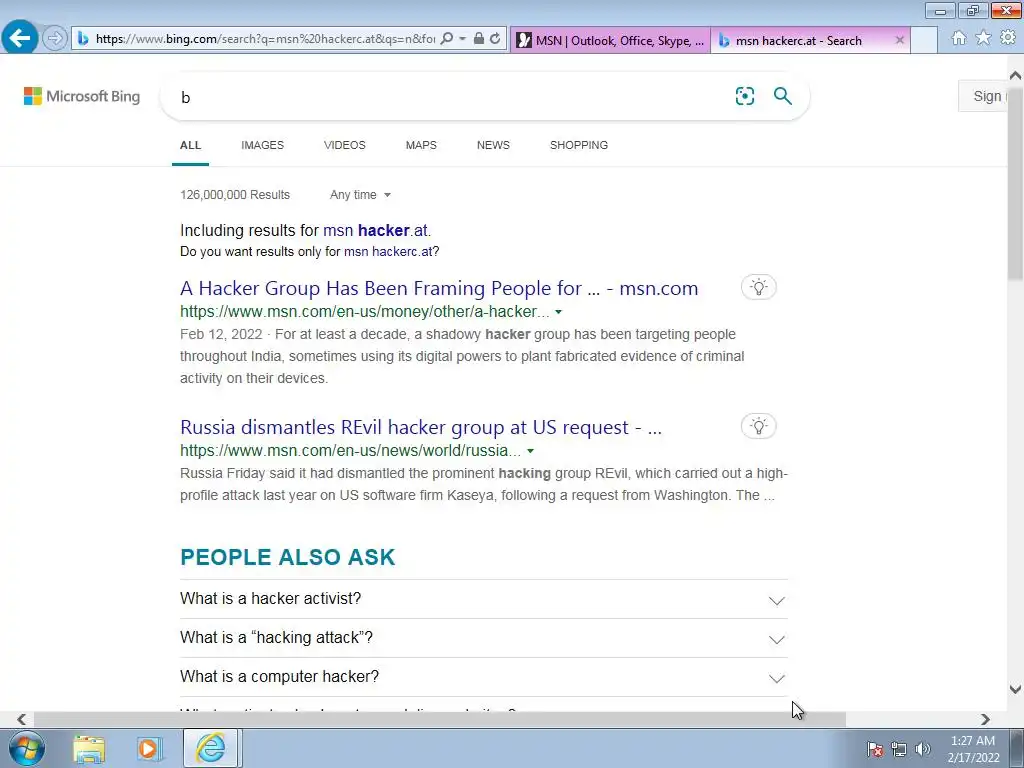Select the ALL results tab
The image size is (1024, 768).
(190, 145)
